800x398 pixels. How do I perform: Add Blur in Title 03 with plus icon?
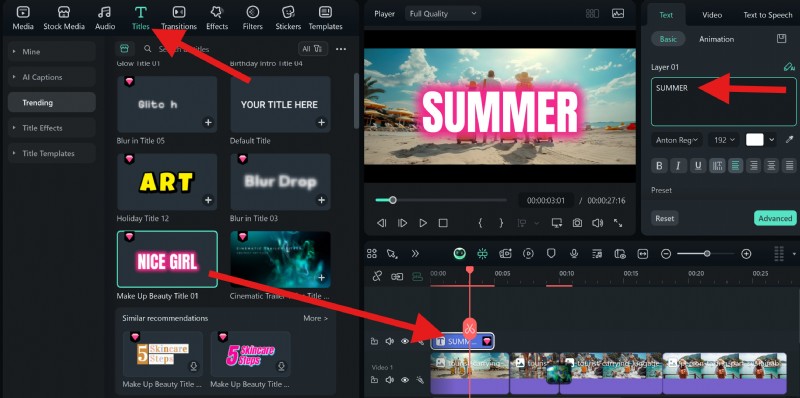coord(321,200)
